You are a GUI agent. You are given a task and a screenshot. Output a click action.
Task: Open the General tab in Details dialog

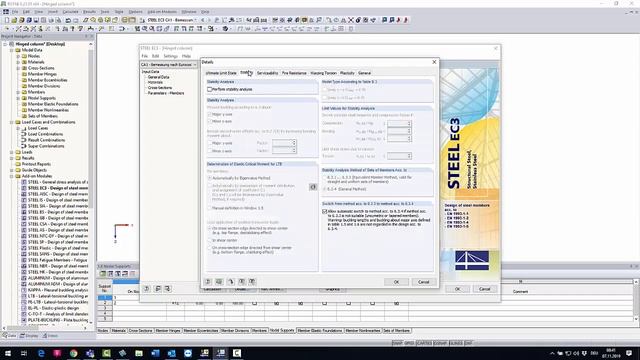364,73
